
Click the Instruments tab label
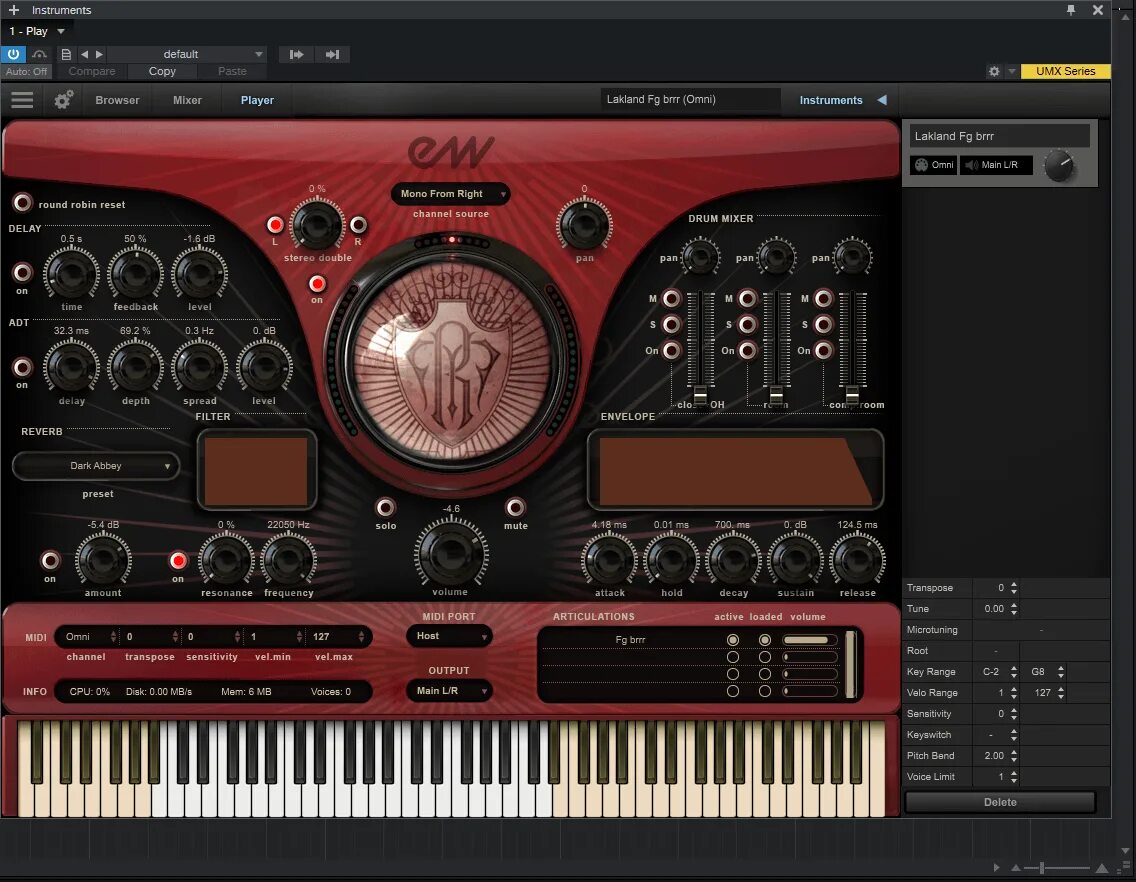tap(831, 100)
